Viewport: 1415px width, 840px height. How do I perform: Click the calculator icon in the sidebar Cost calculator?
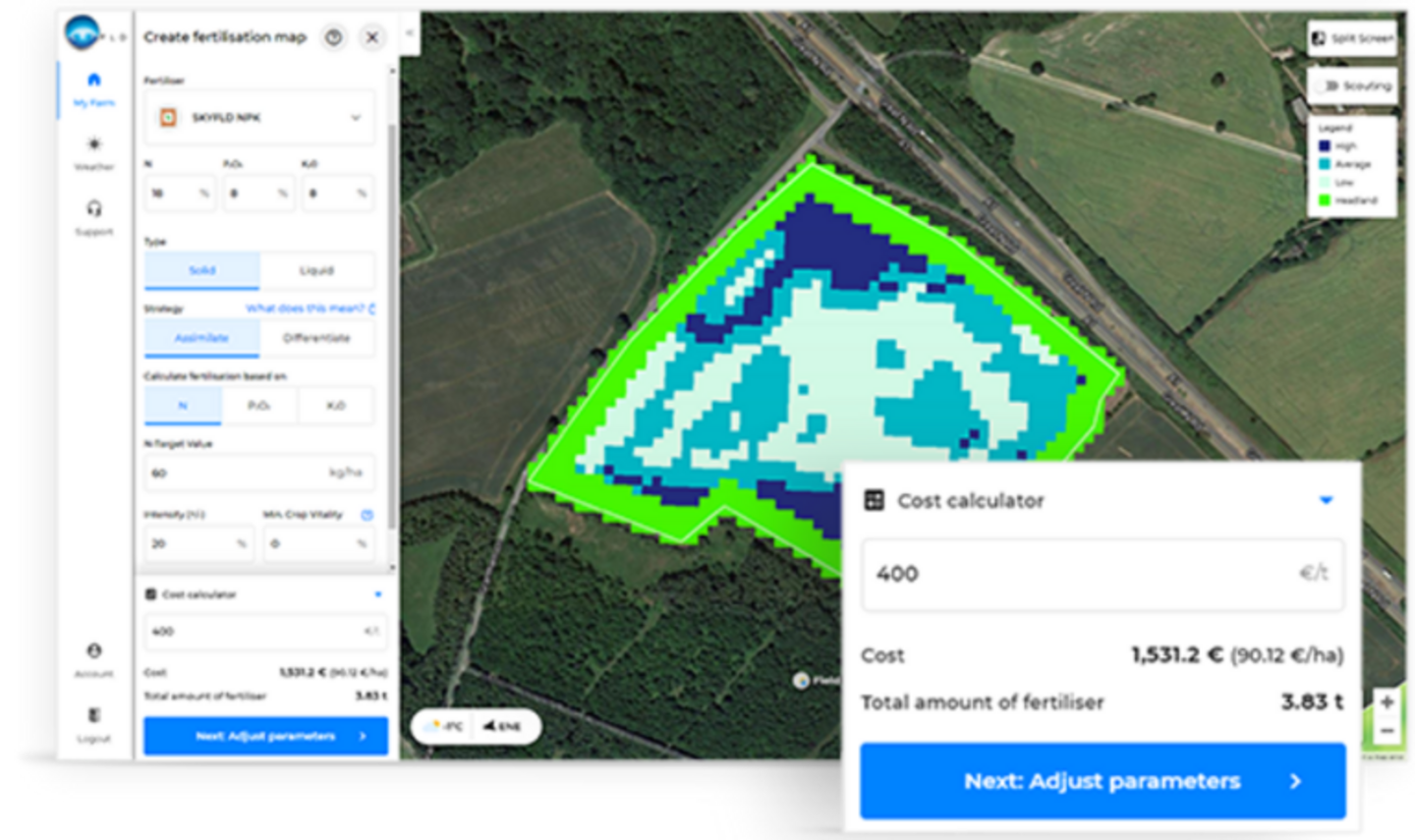151,594
